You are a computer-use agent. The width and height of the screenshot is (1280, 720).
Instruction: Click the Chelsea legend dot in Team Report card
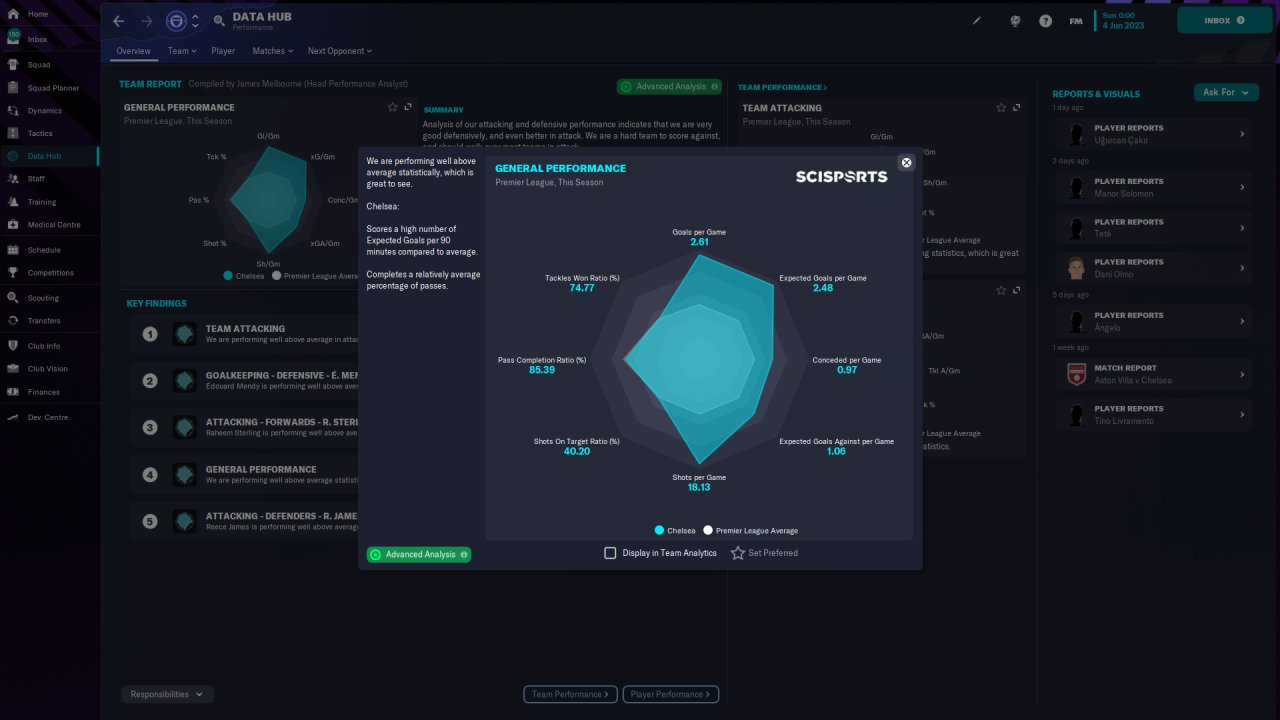(x=229, y=275)
